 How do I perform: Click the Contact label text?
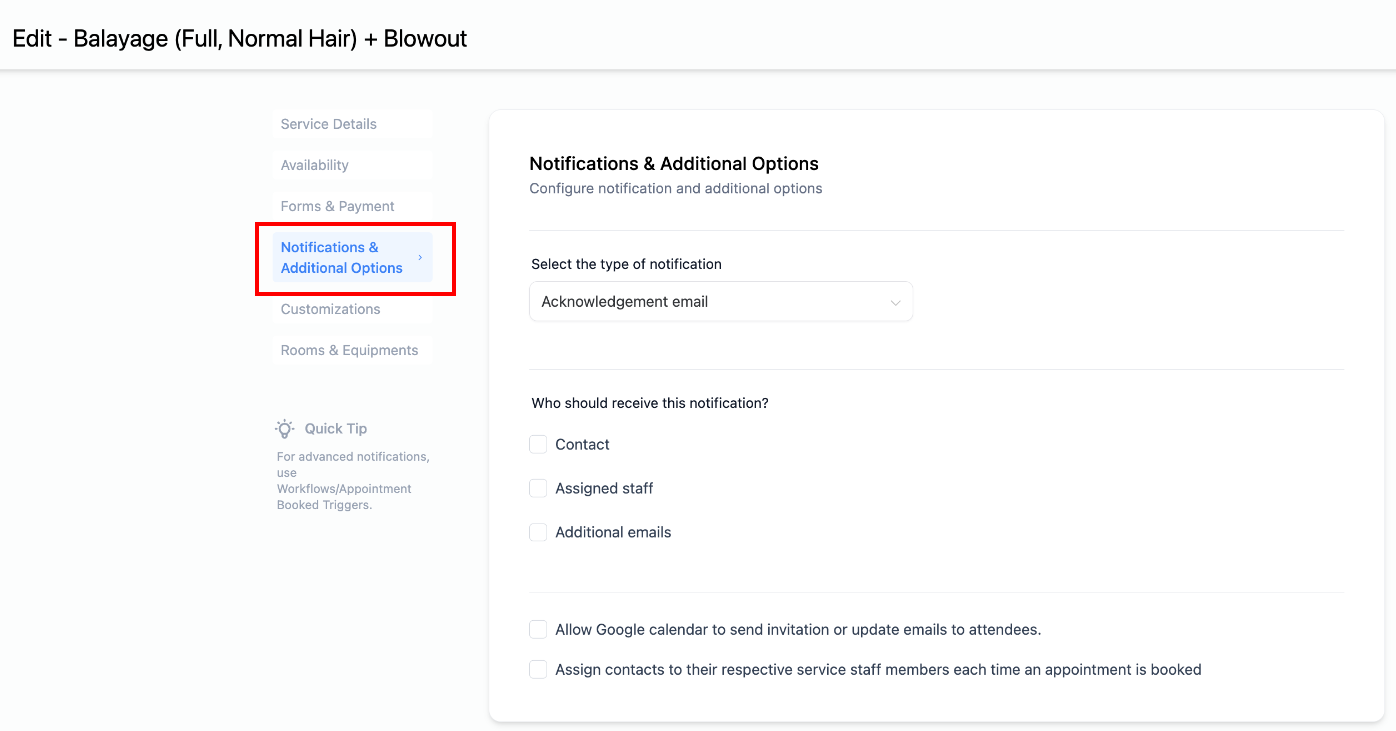(582, 444)
